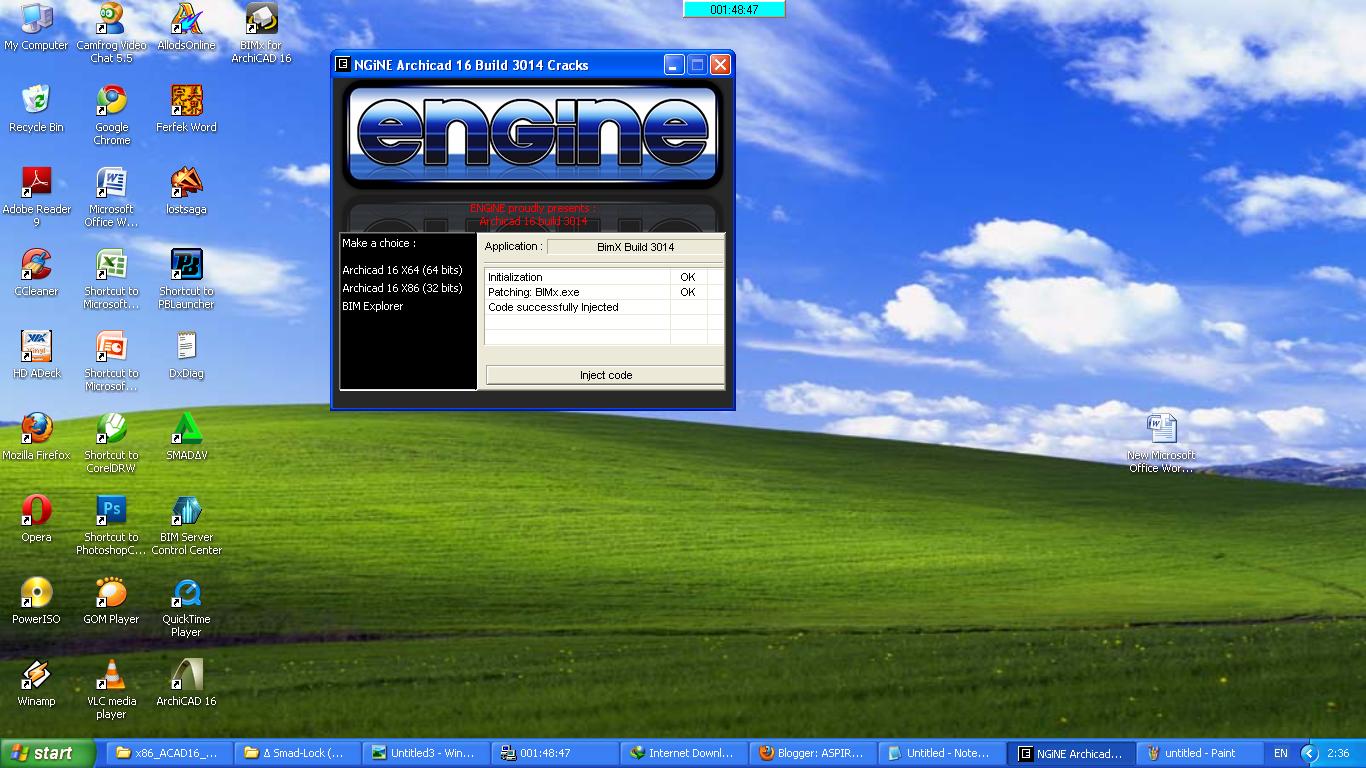Launch VLC media player icon
Viewport: 1366px width, 768px height.
(111, 689)
